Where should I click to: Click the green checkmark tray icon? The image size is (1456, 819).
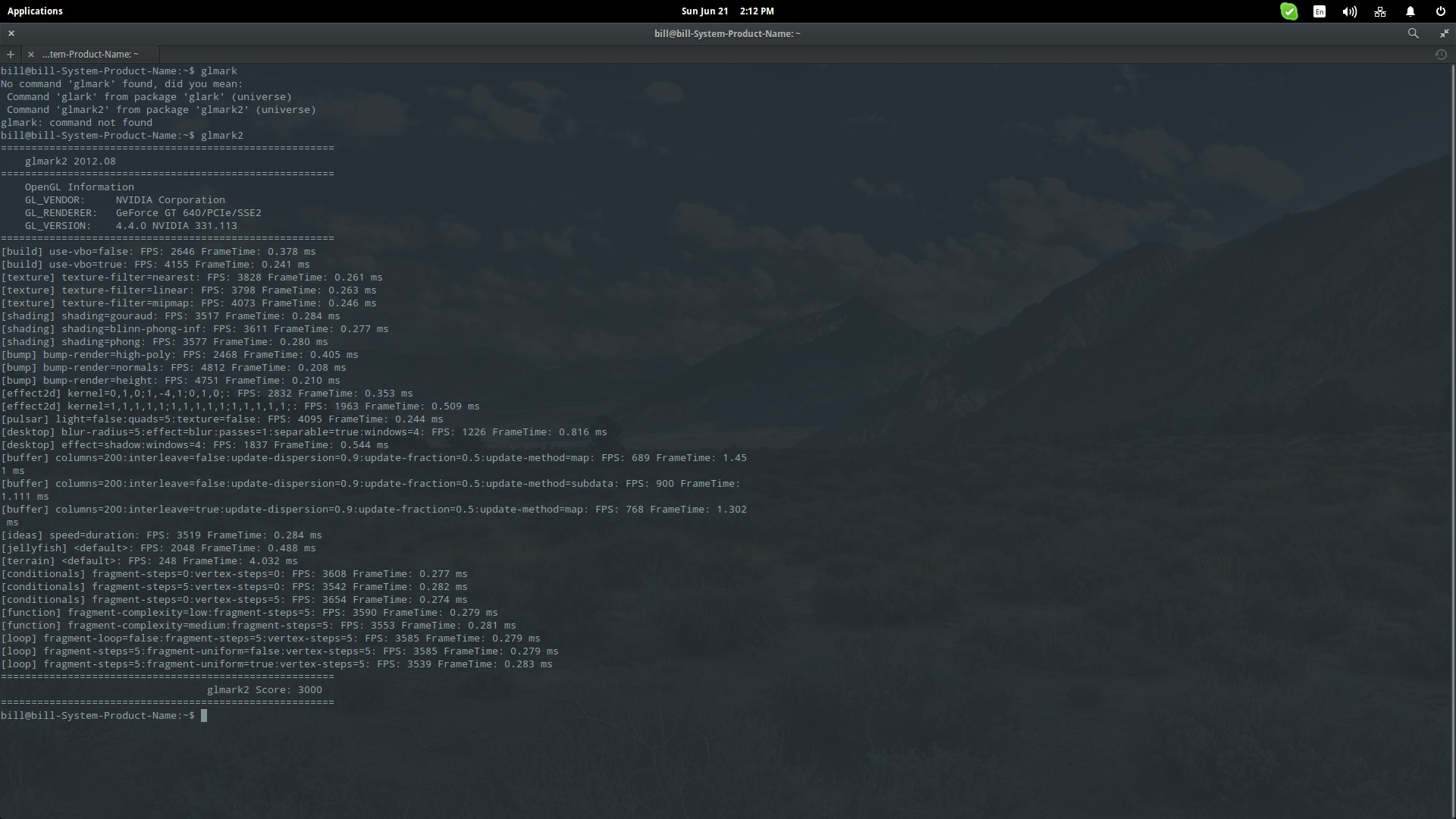(x=1288, y=11)
